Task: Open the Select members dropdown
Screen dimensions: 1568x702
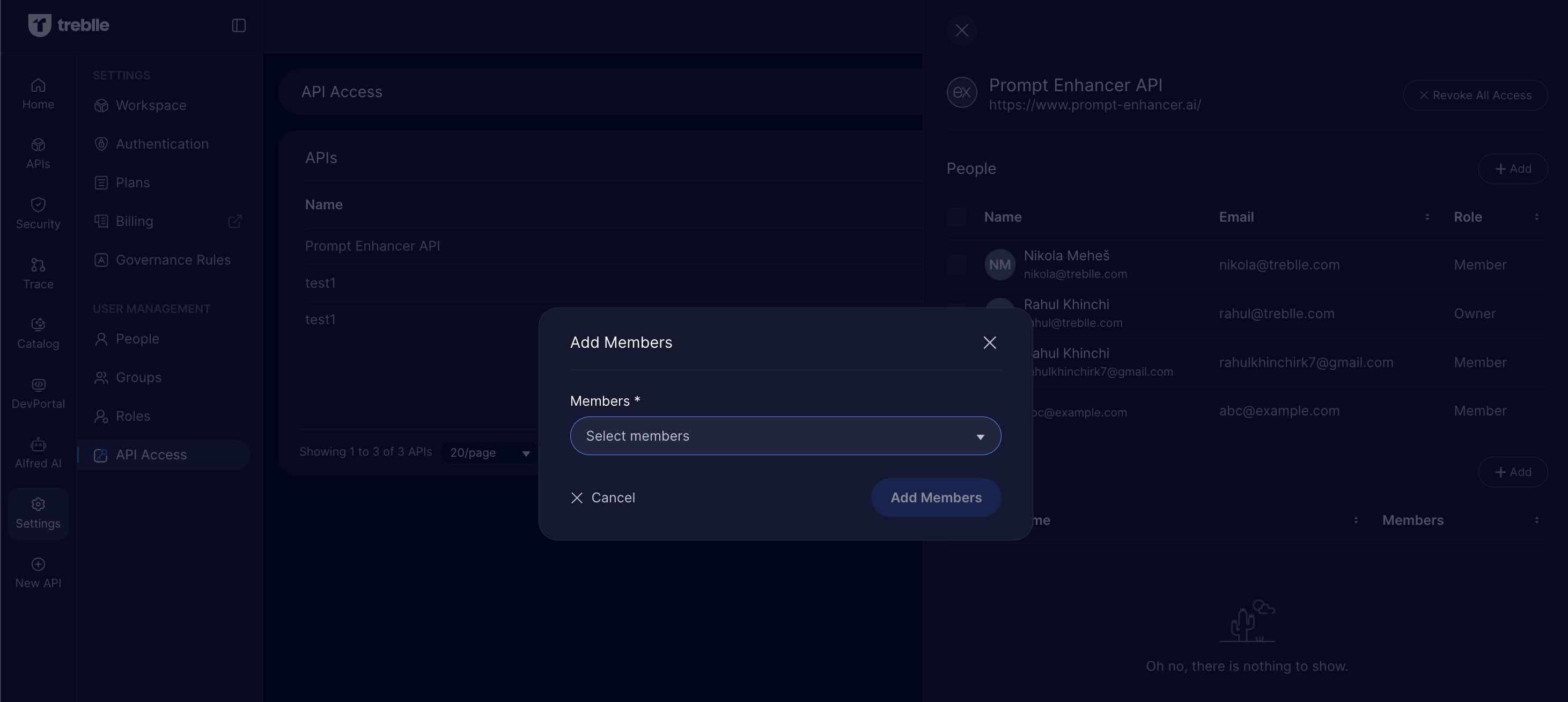Action: 785,436
